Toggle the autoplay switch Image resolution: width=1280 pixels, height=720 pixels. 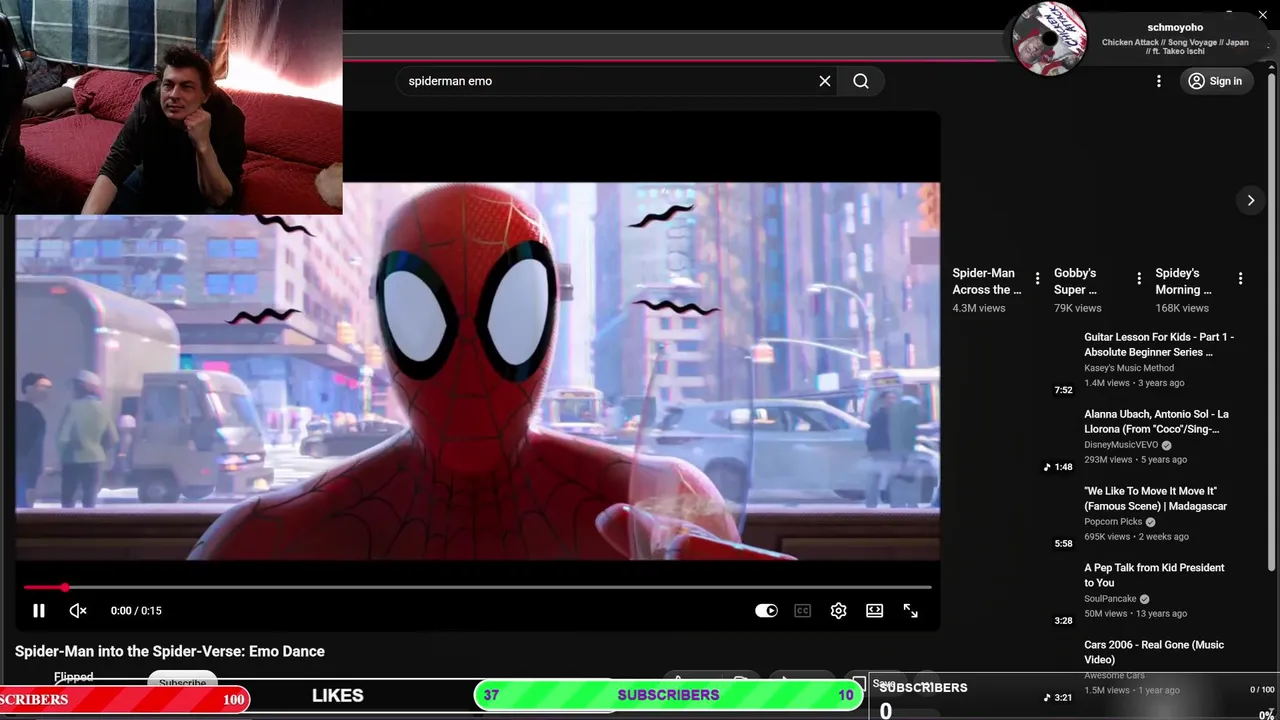point(766,611)
